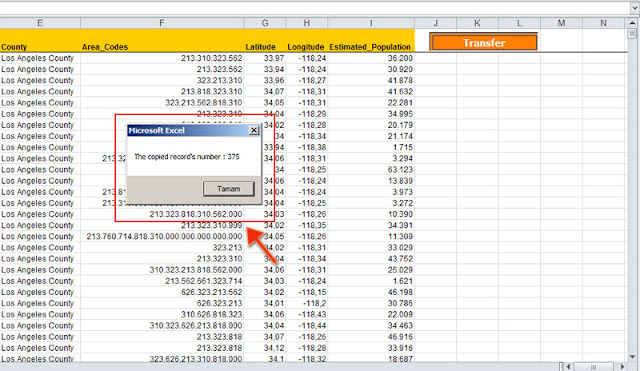Image resolution: width=640 pixels, height=371 pixels.
Task: Click the vertical scrollbar down arrow
Action: tap(633, 357)
